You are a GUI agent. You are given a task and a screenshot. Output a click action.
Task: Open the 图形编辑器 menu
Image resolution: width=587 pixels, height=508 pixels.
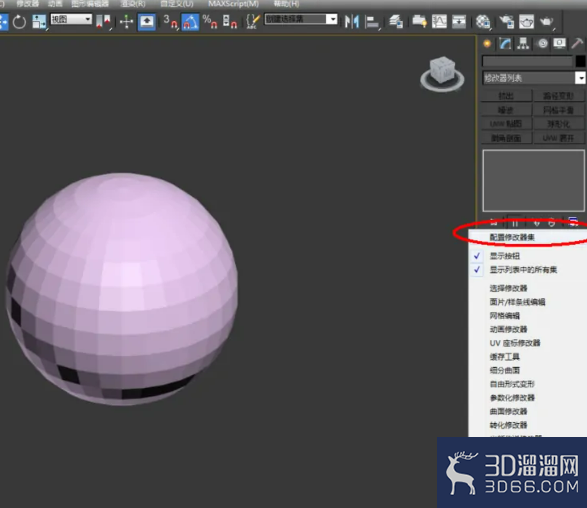click(90, 4)
